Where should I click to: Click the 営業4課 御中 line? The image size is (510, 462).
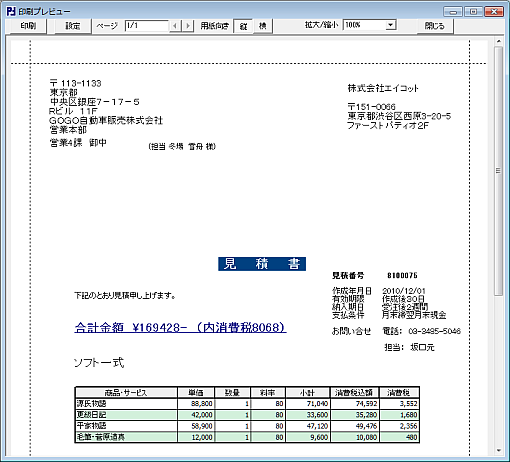pos(78,143)
